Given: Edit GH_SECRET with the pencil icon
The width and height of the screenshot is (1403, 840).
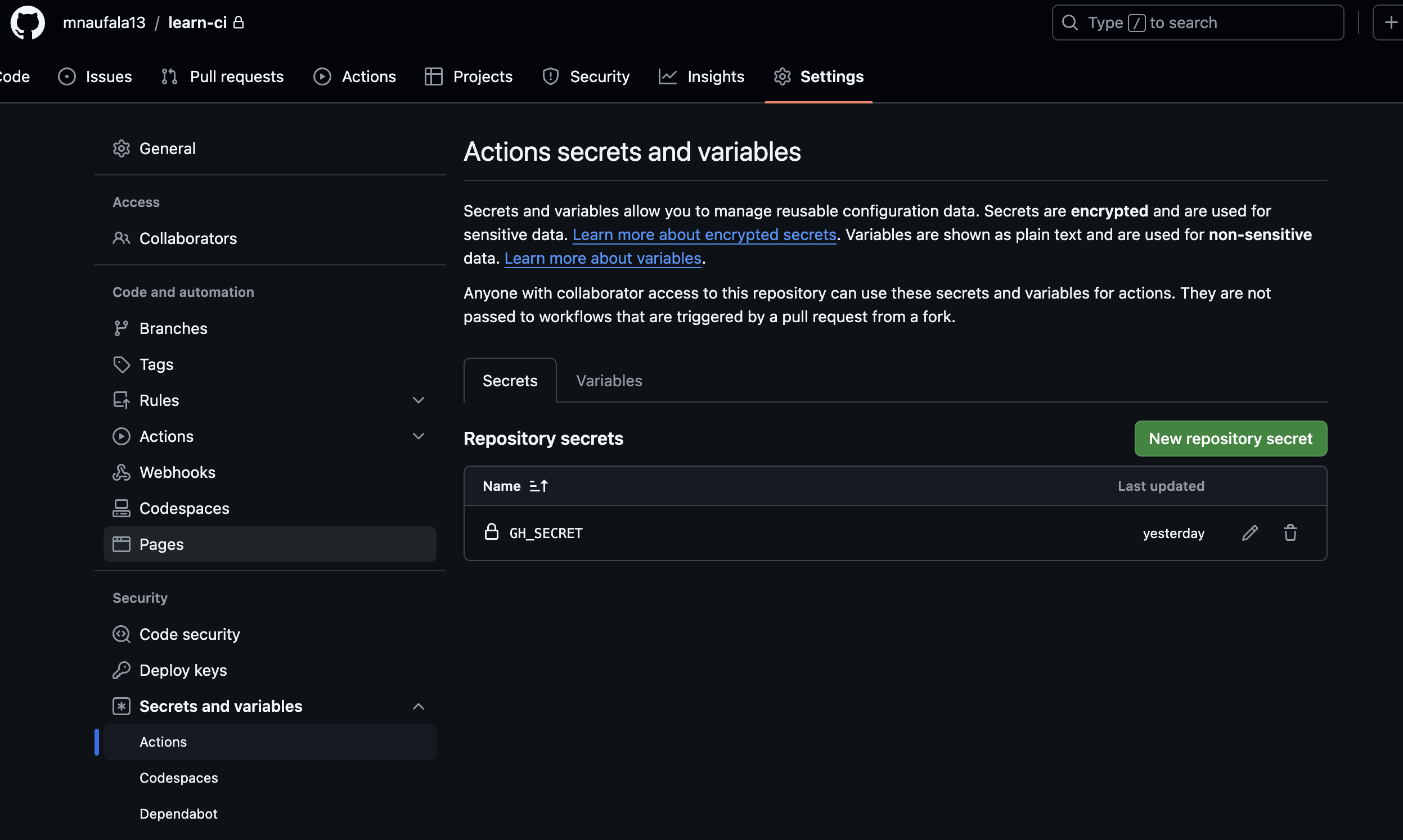Looking at the screenshot, I should point(1249,533).
